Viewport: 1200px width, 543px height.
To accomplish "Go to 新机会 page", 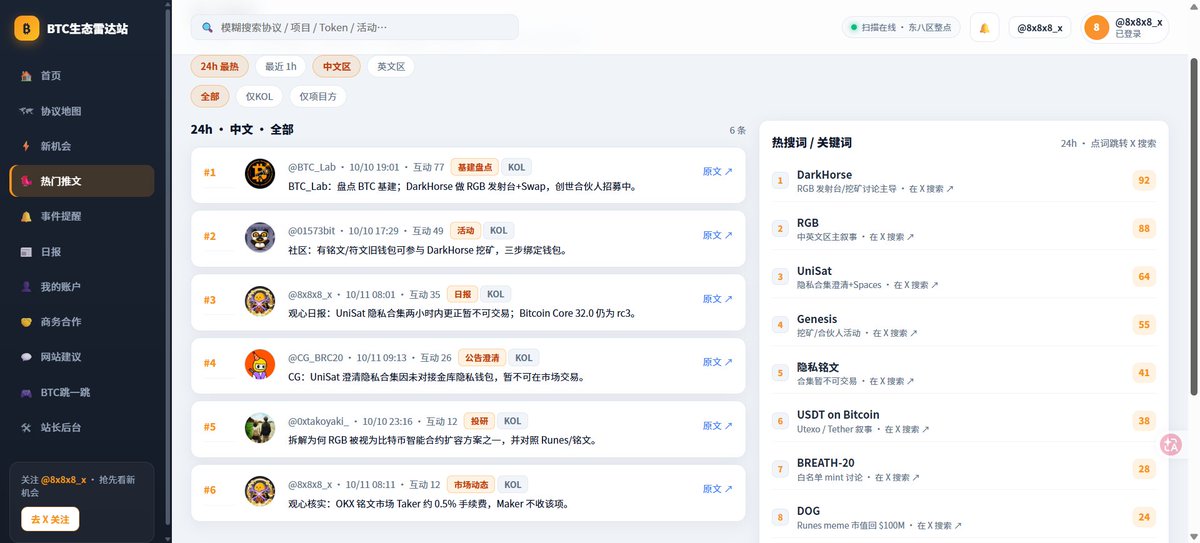I will coord(81,146).
